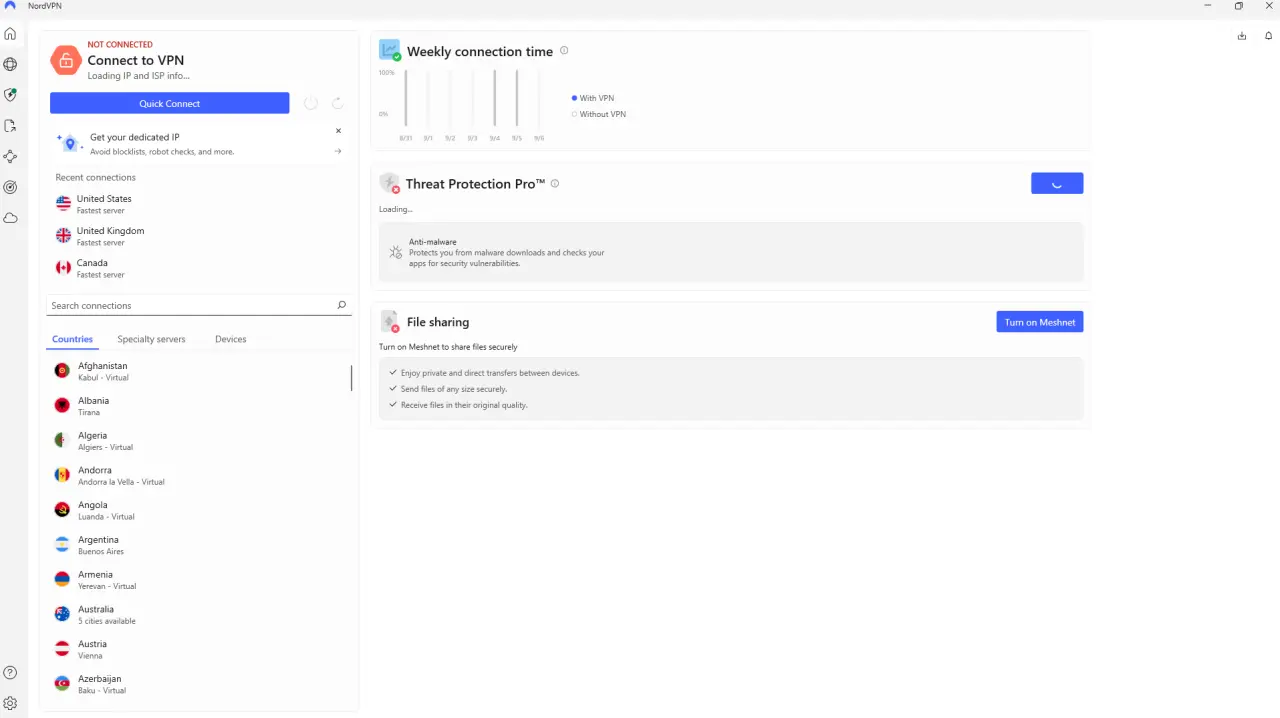Click the Threat Protection Pro shield icon
This screenshot has width=1280, height=718.
[390, 183]
